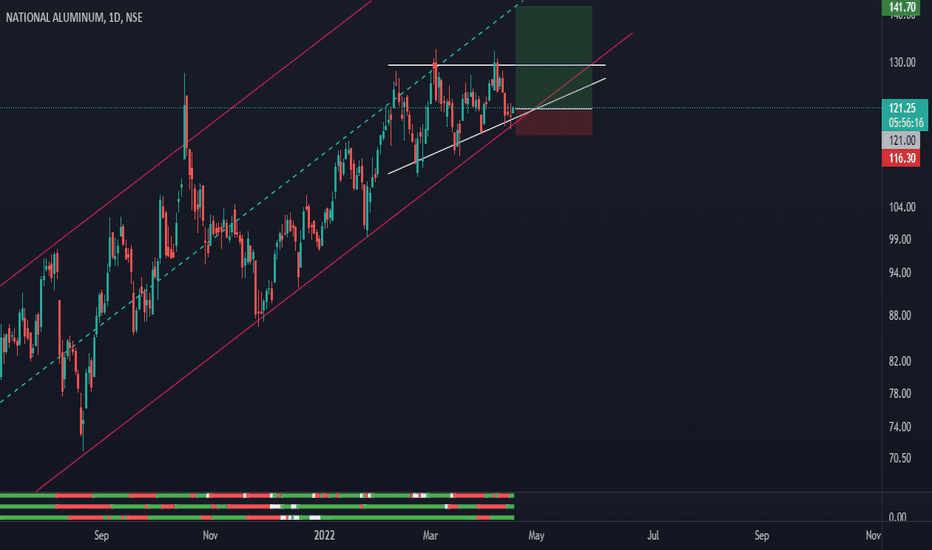Click the 94.00 price axis label
Viewport: 932px width, 550px height.
pos(900,272)
